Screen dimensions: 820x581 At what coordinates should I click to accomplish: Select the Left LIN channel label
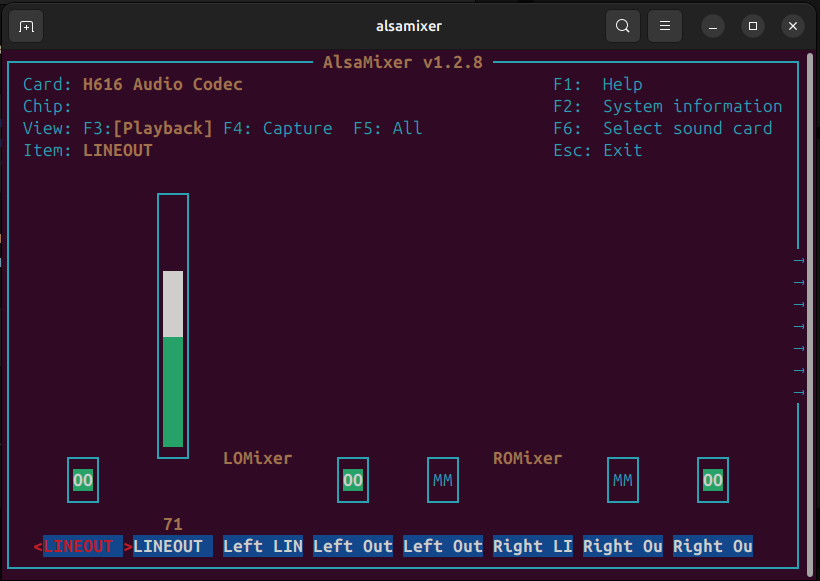[263, 546]
